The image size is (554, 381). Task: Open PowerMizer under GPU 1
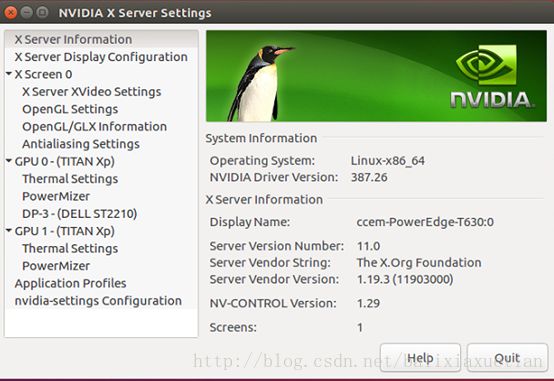tap(56, 266)
